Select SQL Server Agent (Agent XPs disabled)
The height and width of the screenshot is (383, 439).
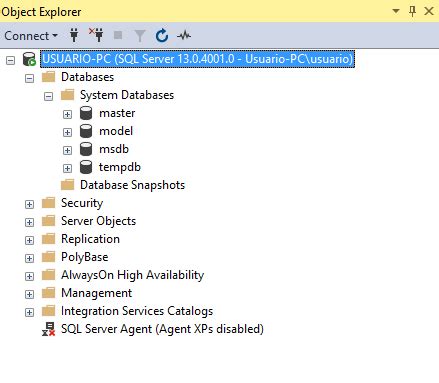click(162, 329)
